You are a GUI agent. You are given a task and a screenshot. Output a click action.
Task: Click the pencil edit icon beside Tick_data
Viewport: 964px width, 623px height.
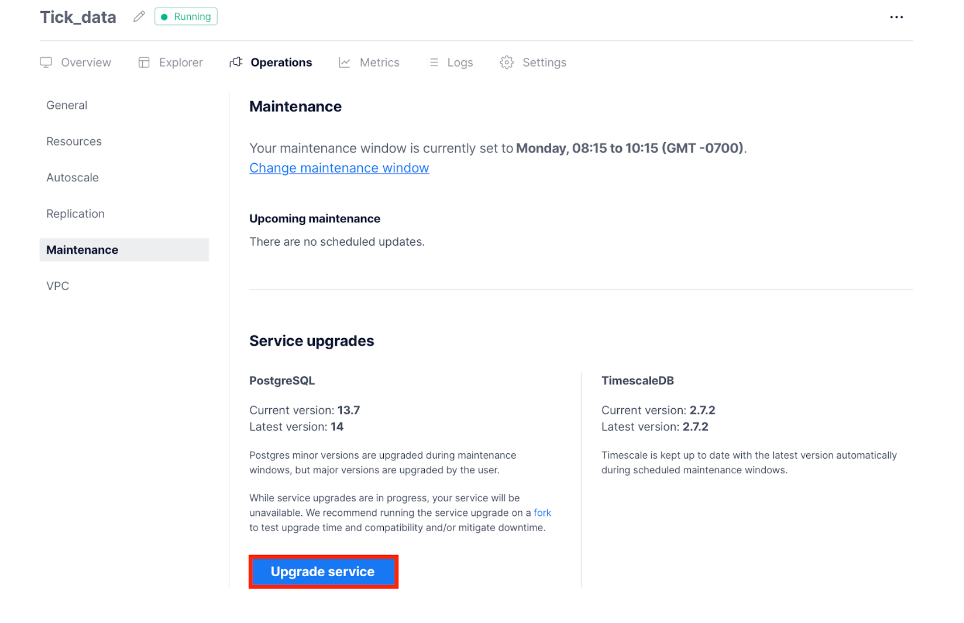[139, 17]
